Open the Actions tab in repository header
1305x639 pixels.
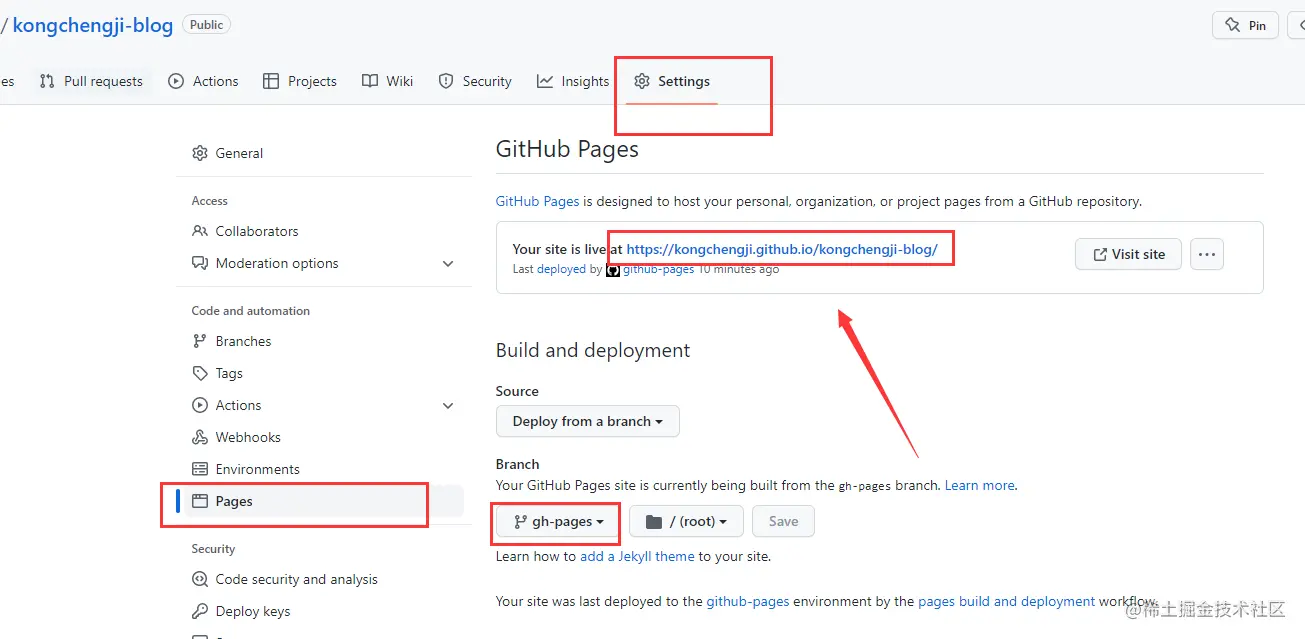pos(204,81)
